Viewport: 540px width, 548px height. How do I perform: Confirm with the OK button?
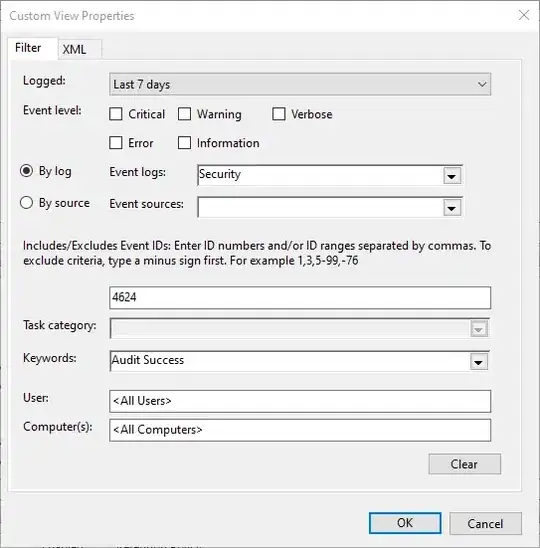[x=405, y=523]
